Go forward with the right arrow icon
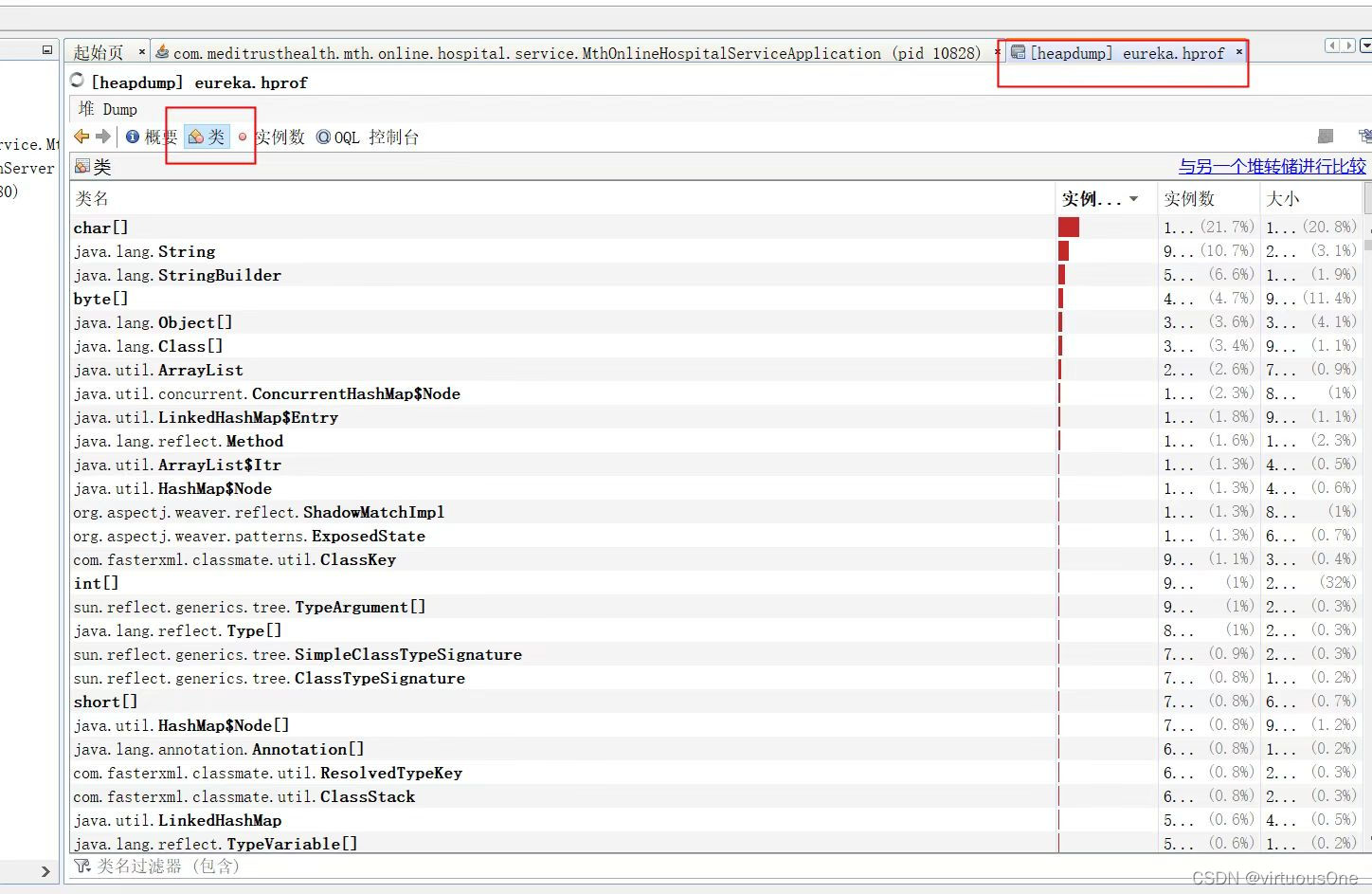 click(x=103, y=137)
